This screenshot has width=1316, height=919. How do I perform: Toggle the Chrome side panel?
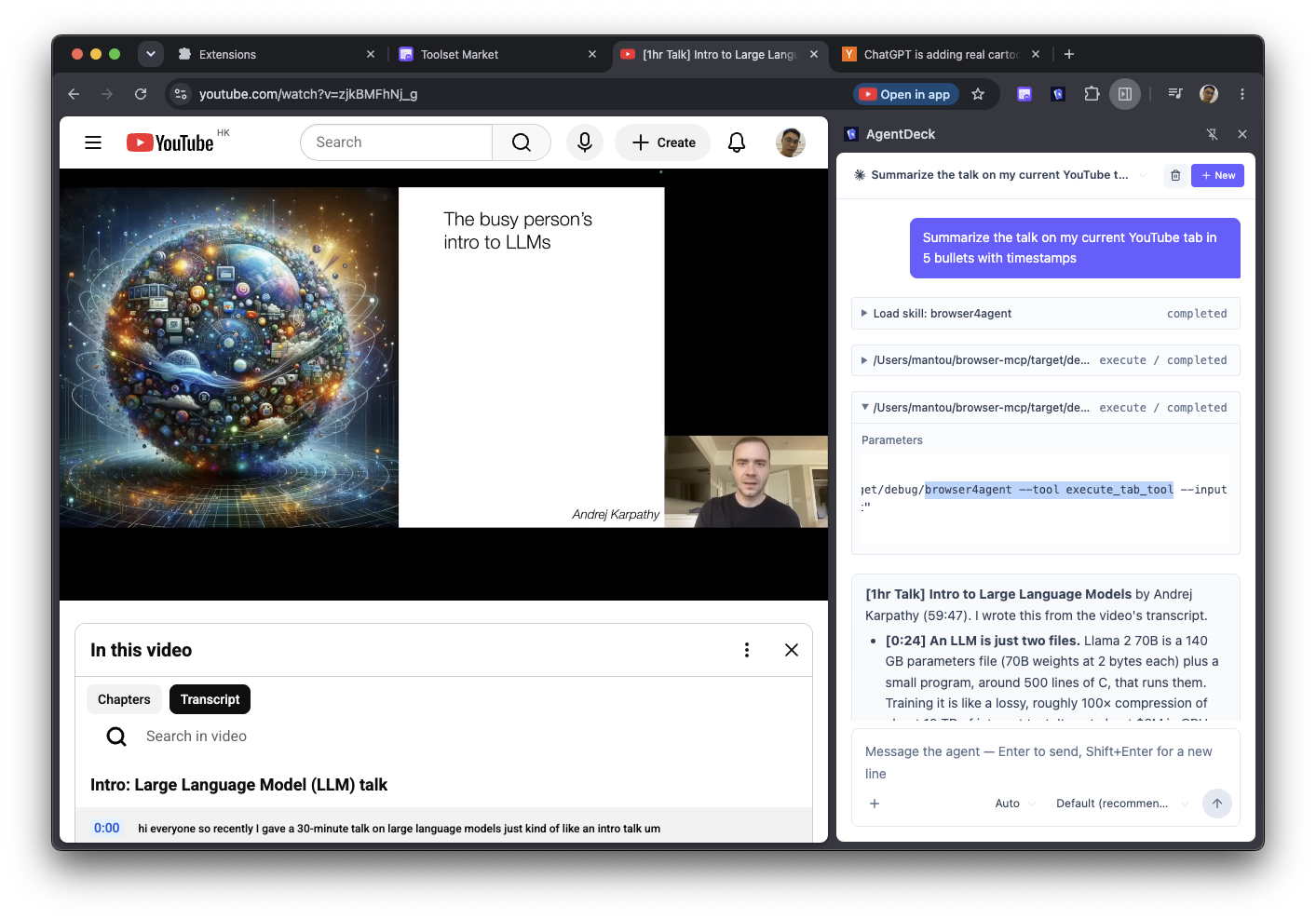coord(1125,94)
